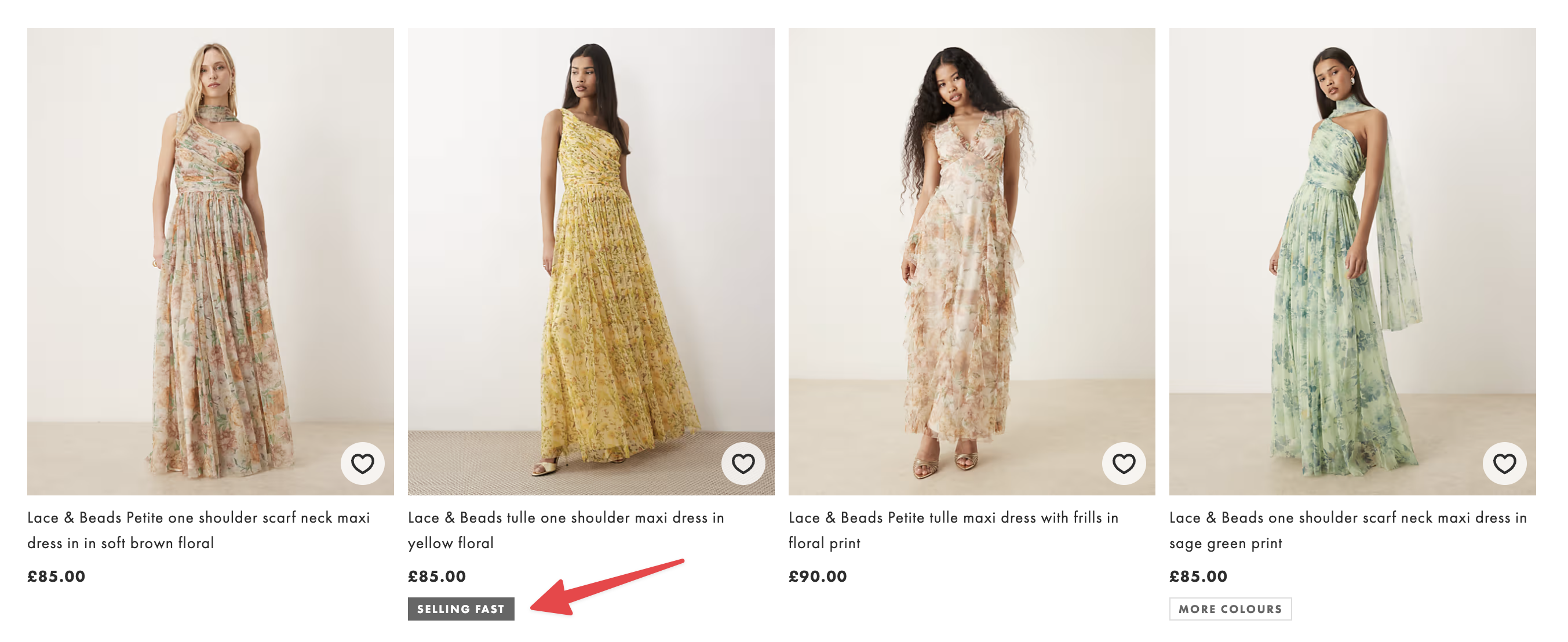Click the £85.00 price under soft brown dress
Viewport: 1568px width, 642px height.
click(x=56, y=577)
